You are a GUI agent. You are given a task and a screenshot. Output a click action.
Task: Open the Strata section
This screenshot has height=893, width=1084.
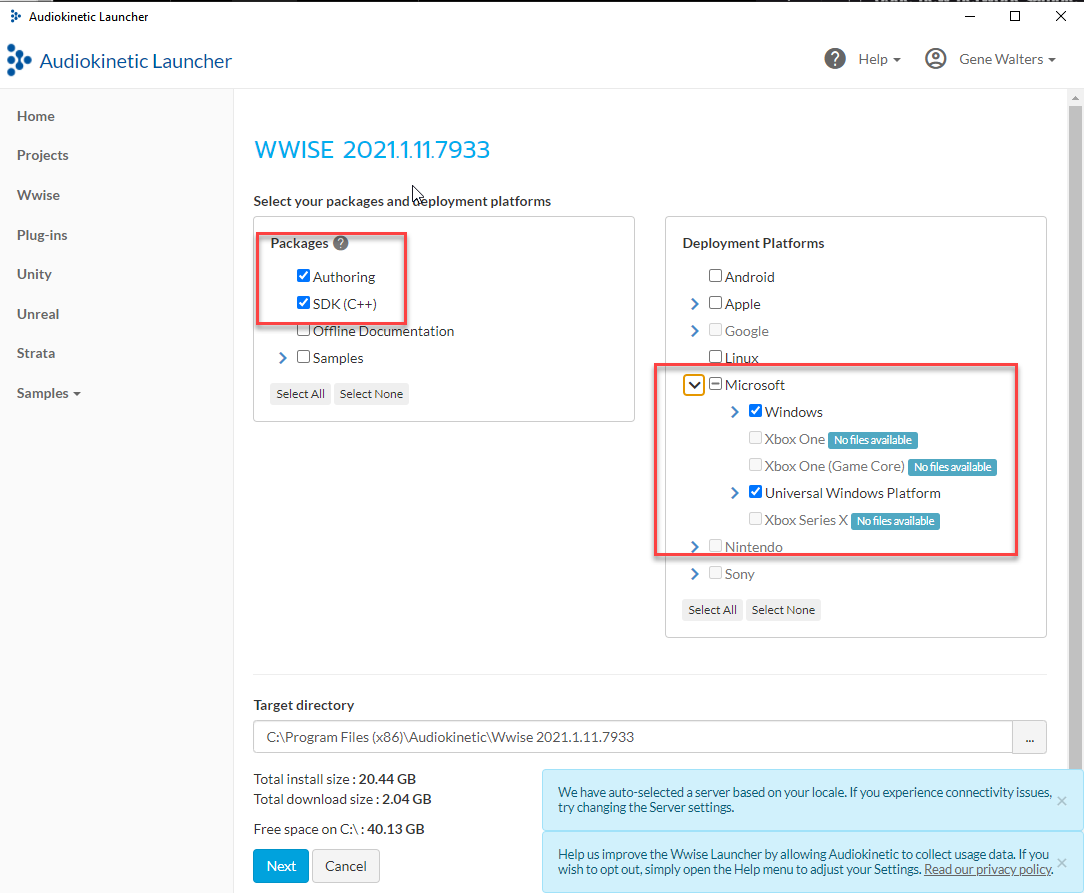(36, 353)
